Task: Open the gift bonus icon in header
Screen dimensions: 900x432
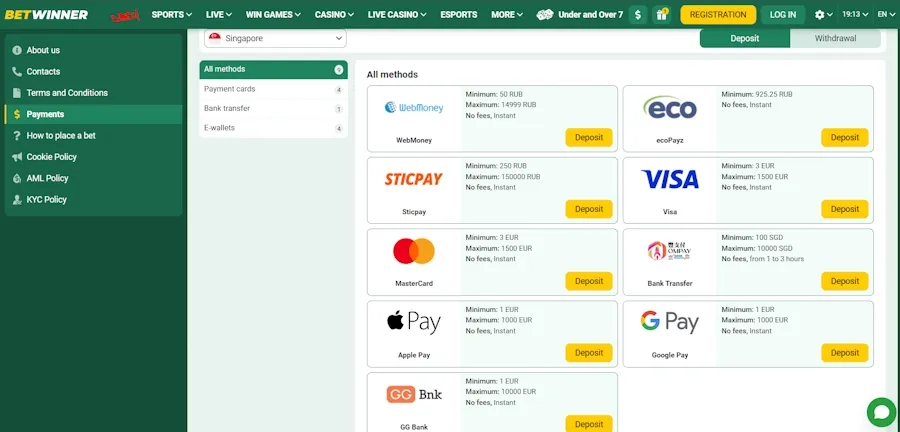Action: tap(662, 15)
